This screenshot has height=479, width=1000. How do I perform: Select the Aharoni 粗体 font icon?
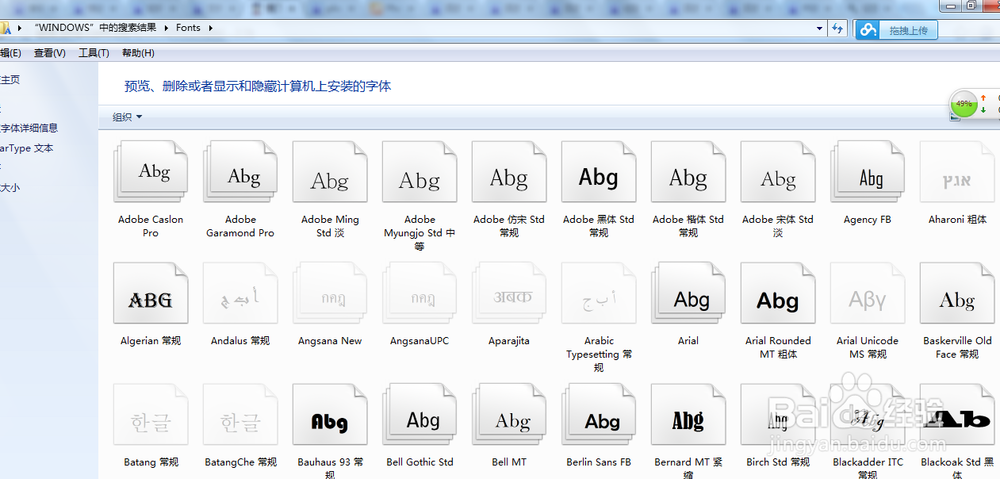tap(957, 172)
